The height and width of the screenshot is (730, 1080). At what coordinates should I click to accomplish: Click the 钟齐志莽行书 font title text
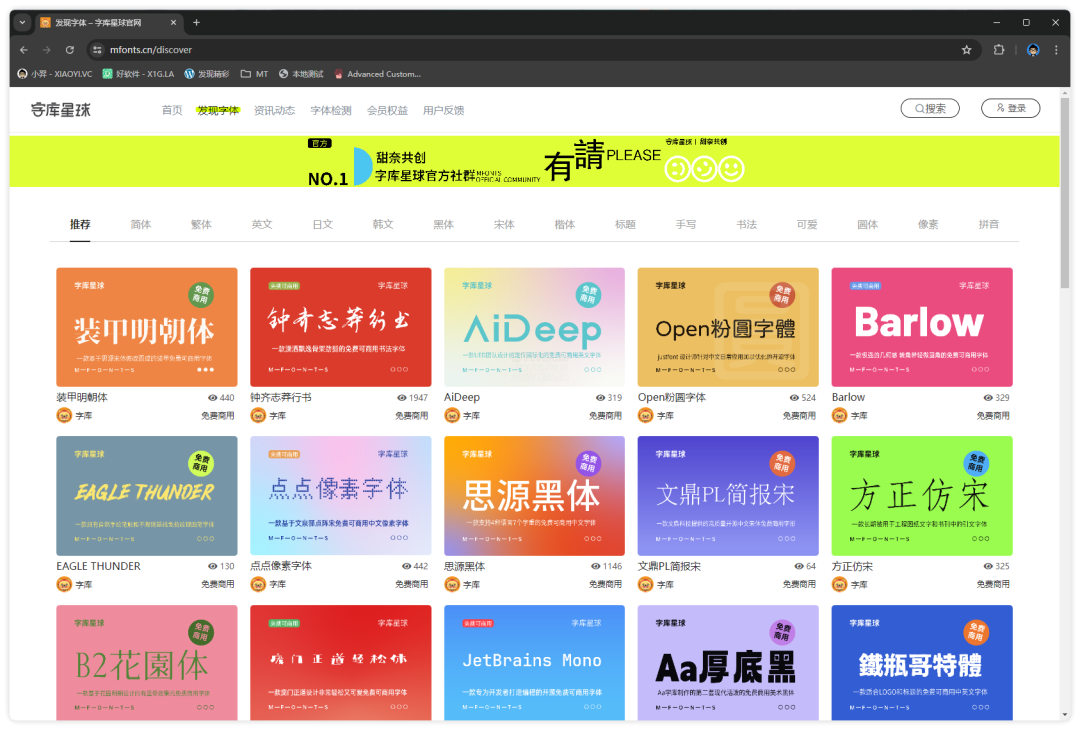281,397
